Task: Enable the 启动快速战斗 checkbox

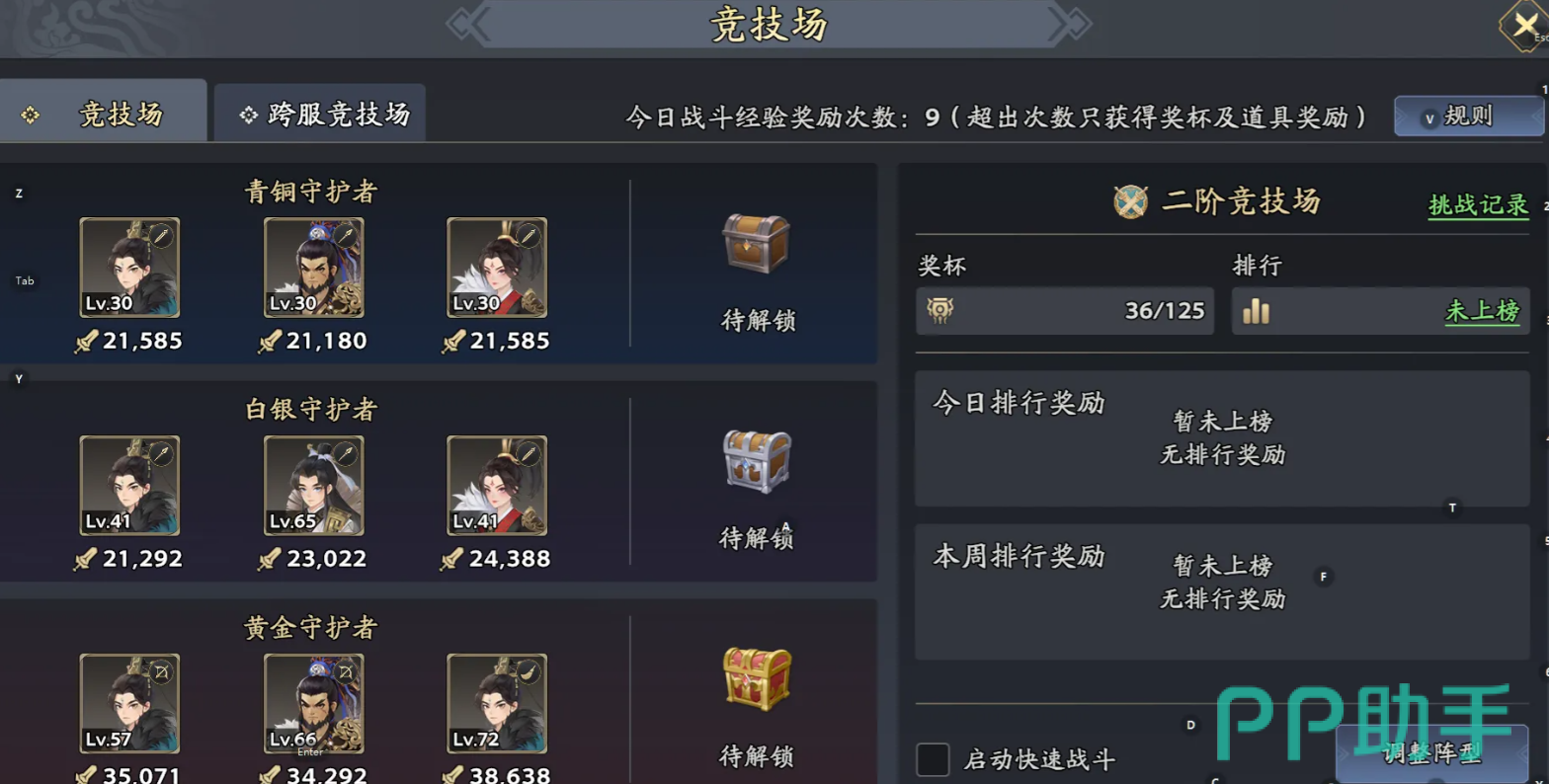Action: [x=933, y=759]
